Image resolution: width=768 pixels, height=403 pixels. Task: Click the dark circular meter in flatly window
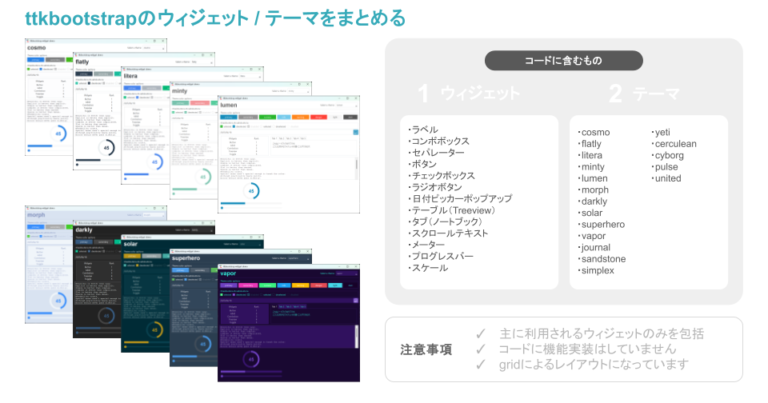pyautogui.click(x=107, y=149)
